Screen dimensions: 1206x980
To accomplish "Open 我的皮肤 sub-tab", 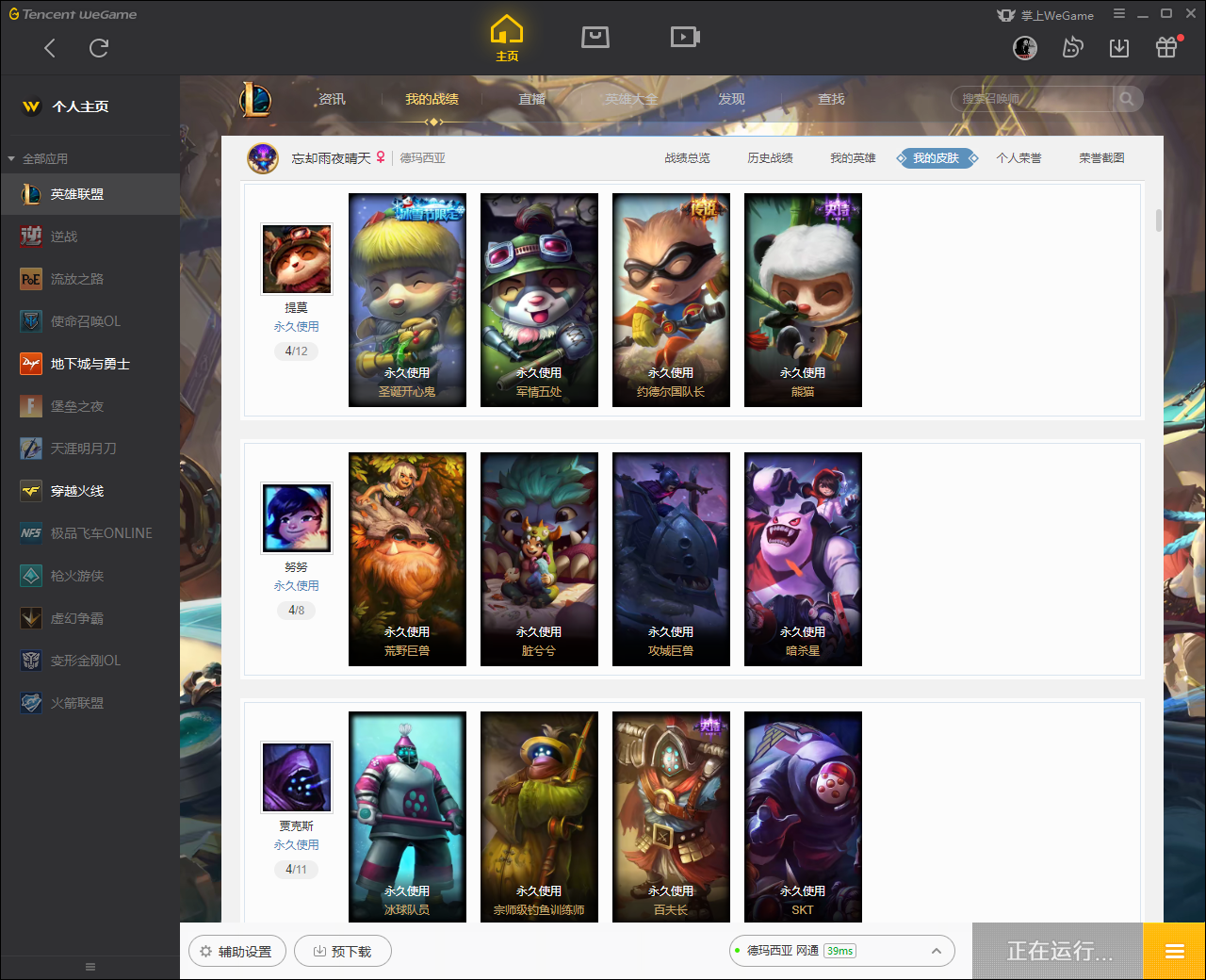I will tap(936, 158).
